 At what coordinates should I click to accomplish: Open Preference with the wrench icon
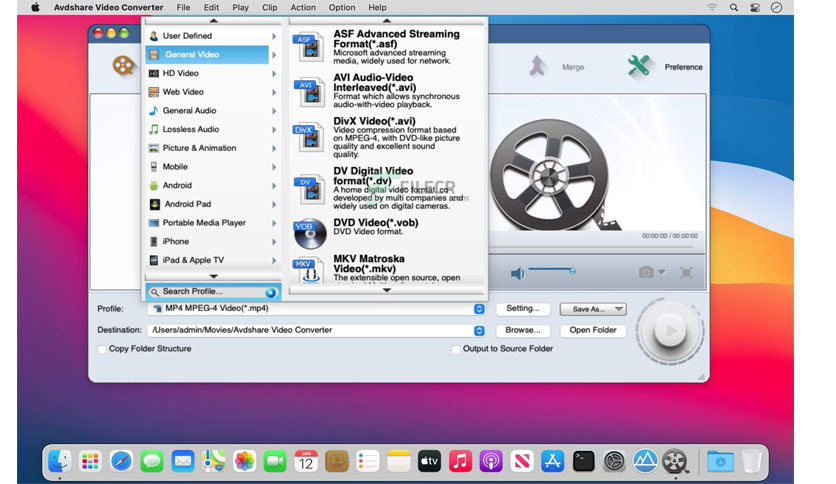pyautogui.click(x=639, y=67)
